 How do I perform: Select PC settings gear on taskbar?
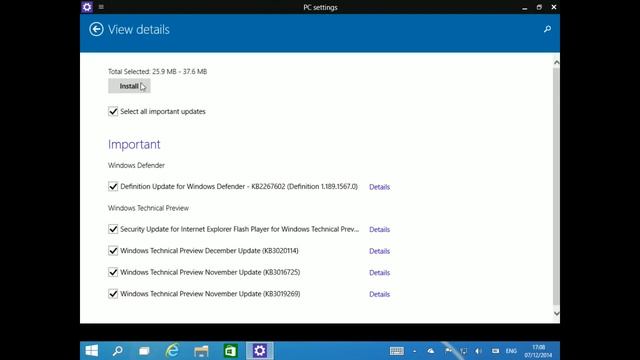(x=260, y=351)
